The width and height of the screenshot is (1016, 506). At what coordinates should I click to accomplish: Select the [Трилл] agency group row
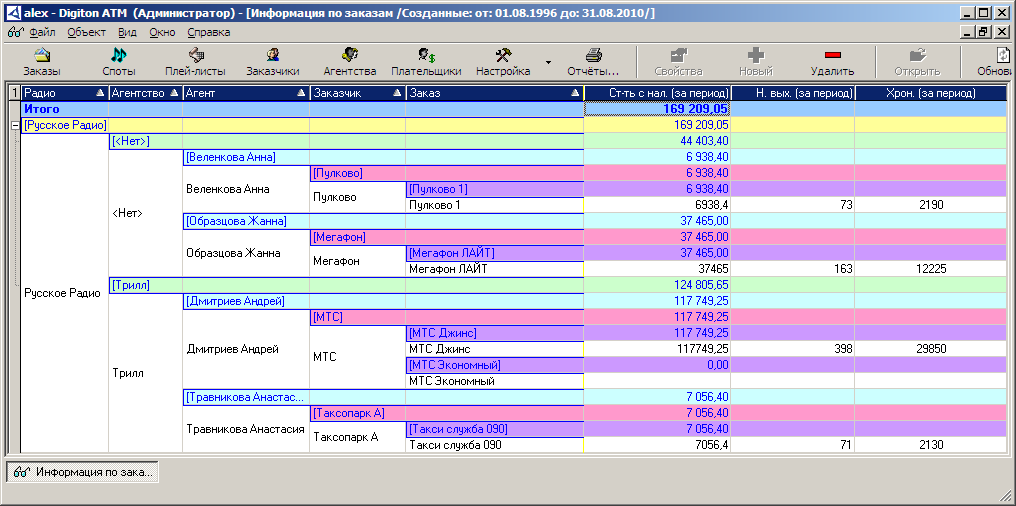(557, 285)
